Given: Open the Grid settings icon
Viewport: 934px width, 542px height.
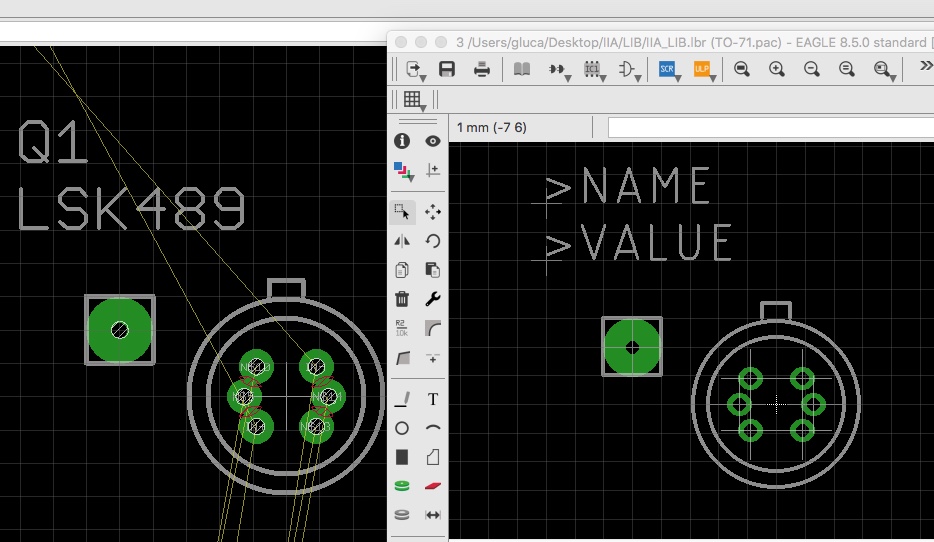Looking at the screenshot, I should [x=414, y=100].
